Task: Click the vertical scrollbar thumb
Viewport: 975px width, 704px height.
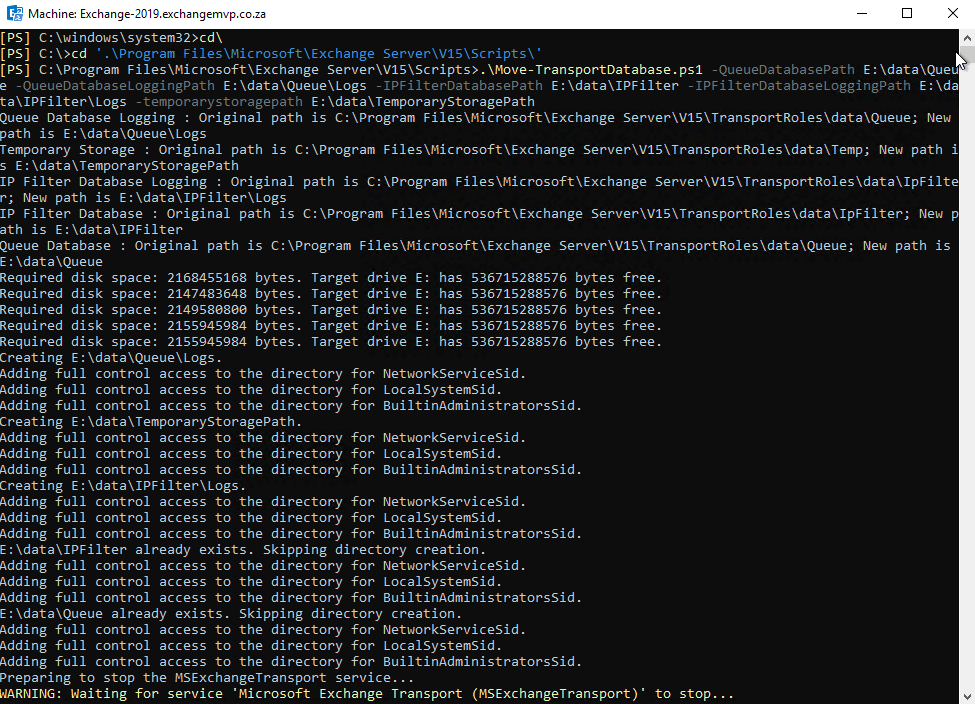Action: pos(967,53)
